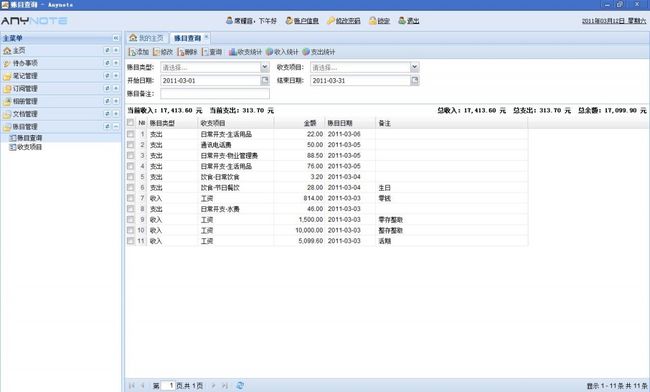
Task: Refresh the table via paging refresh icon
Action: [x=240, y=385]
